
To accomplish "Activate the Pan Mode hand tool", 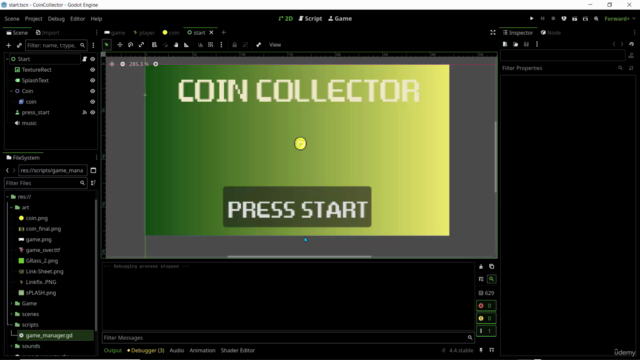I will 176,45.
